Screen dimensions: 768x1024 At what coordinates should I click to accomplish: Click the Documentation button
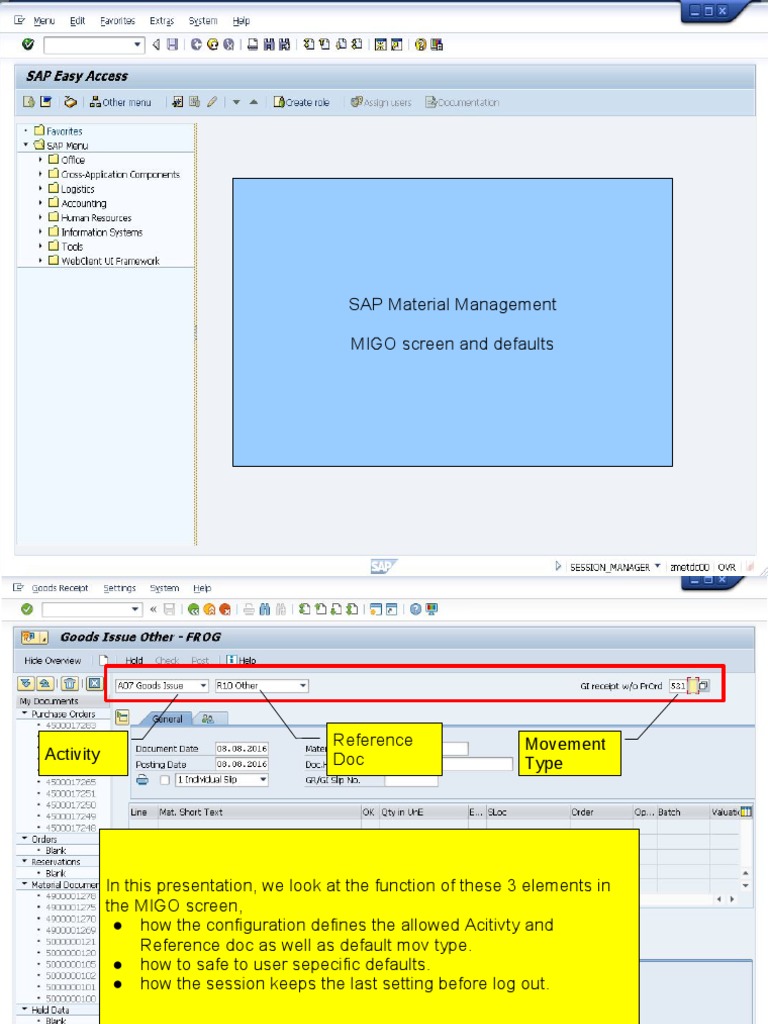tap(462, 102)
